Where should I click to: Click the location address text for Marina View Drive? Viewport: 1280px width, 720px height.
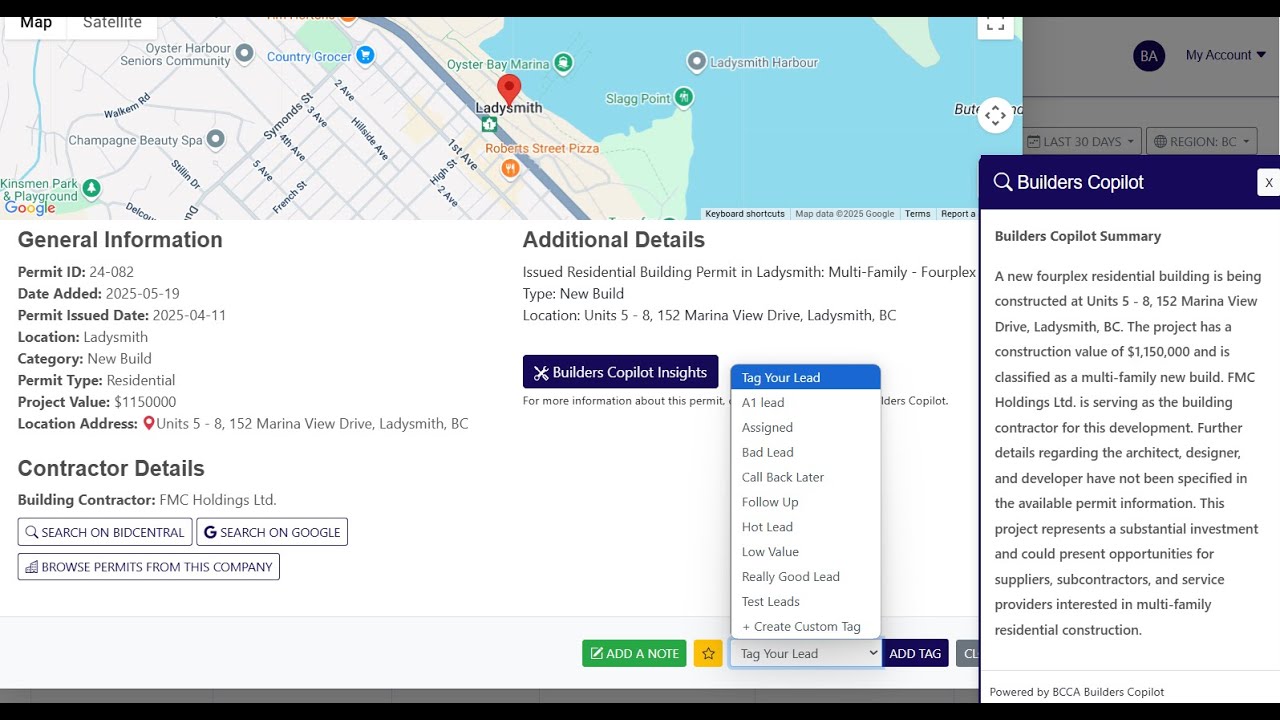[x=312, y=424]
